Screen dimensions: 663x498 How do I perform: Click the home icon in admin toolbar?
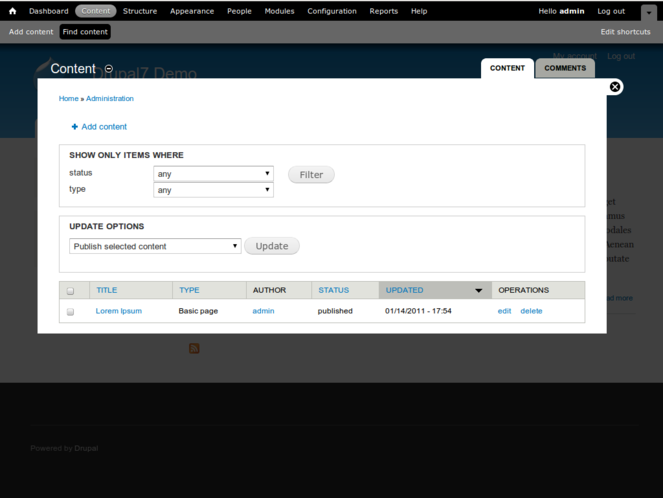(x=12, y=11)
